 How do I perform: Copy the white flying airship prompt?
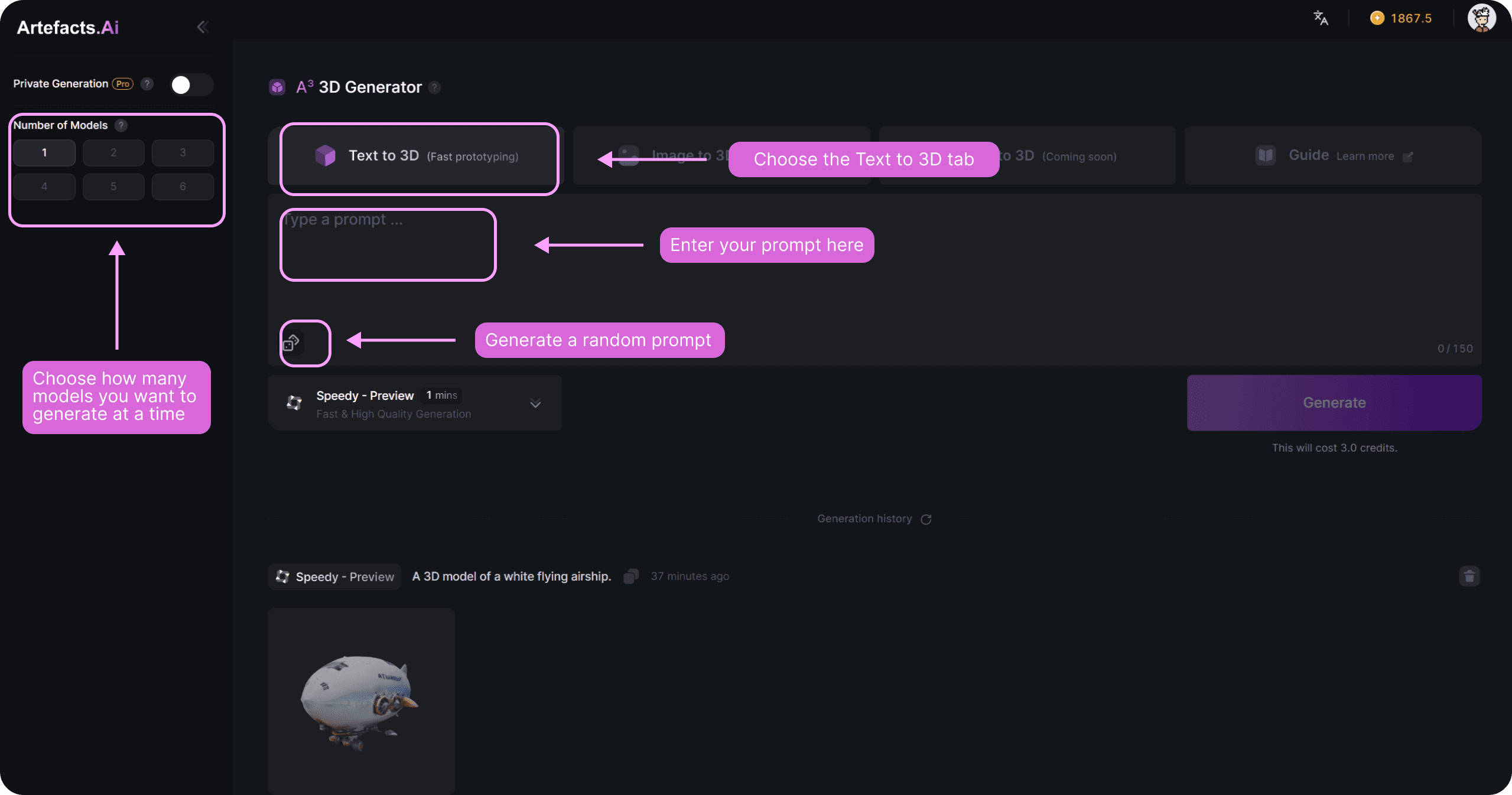pyautogui.click(x=630, y=576)
